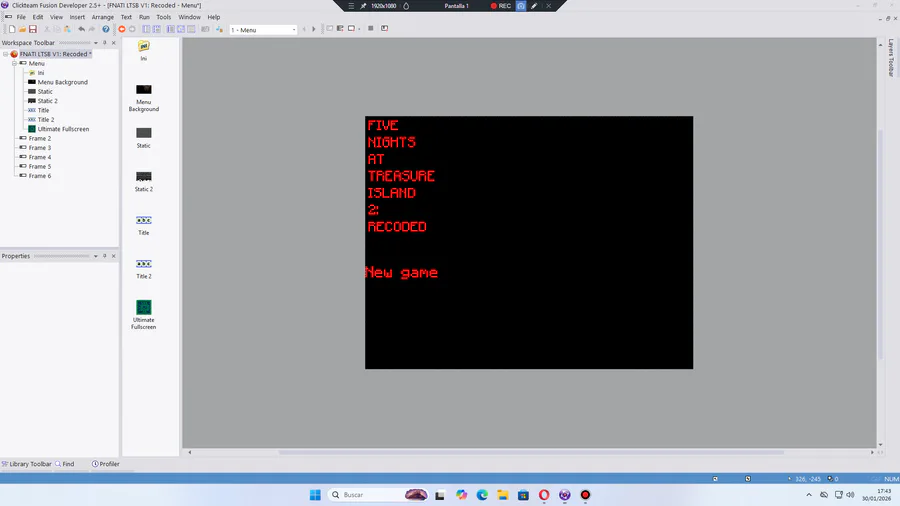
Task: Open the frame selector combo box '1 - Menu'
Action: (x=263, y=30)
